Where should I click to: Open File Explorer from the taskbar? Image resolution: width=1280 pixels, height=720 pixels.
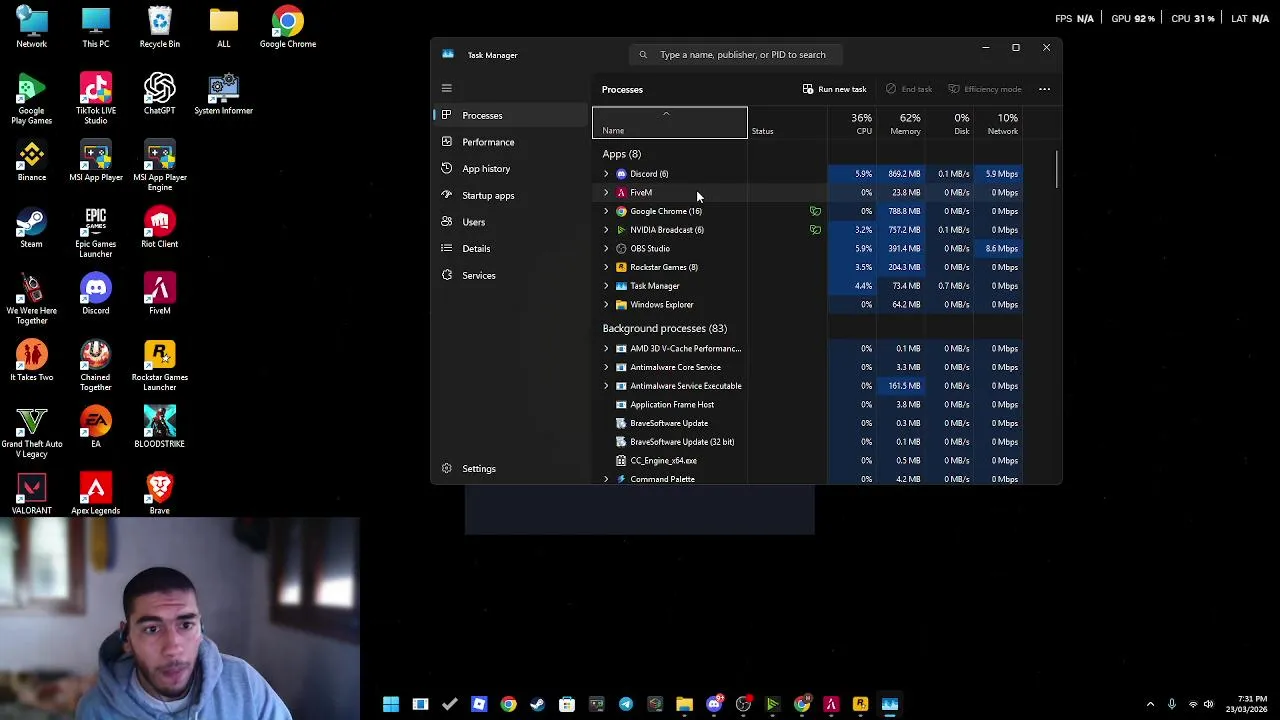[x=684, y=704]
